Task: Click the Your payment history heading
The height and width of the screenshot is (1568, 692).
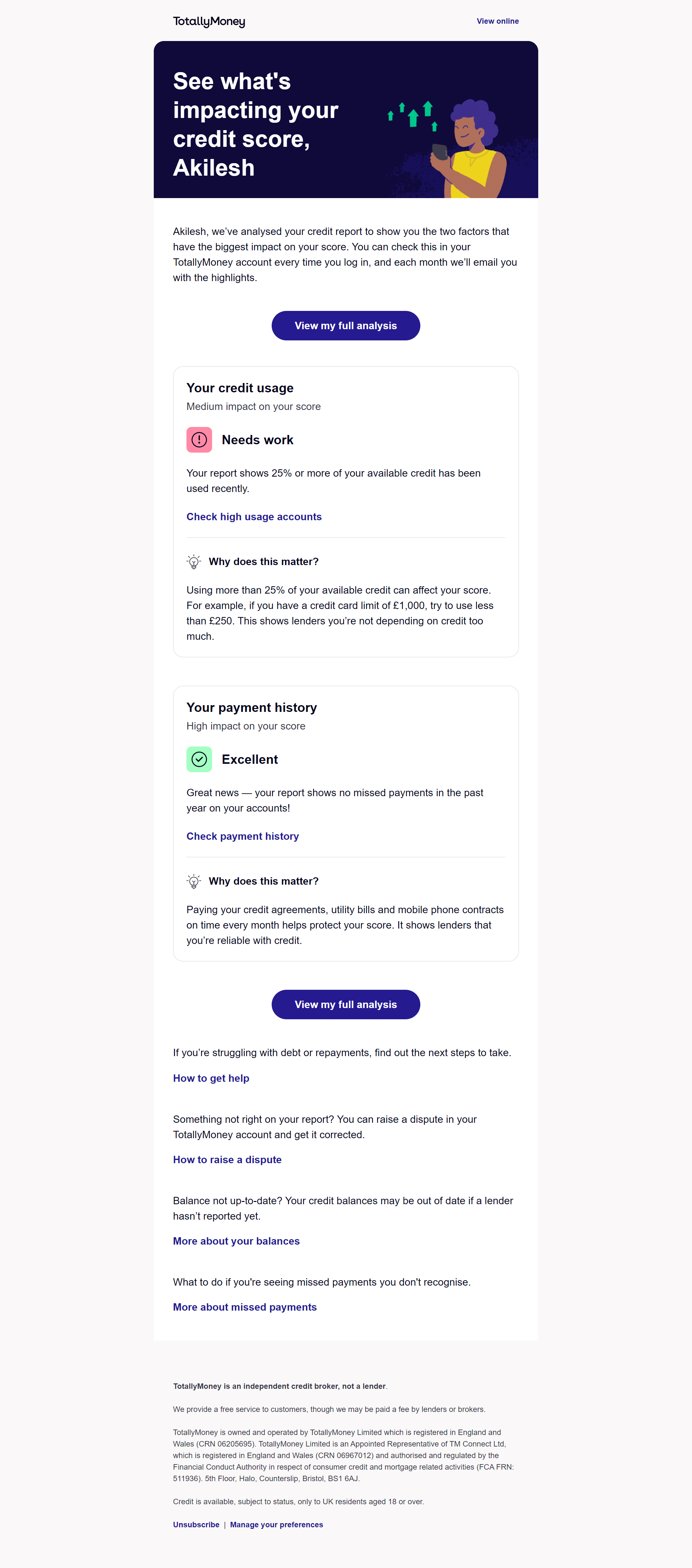Action: click(x=251, y=707)
